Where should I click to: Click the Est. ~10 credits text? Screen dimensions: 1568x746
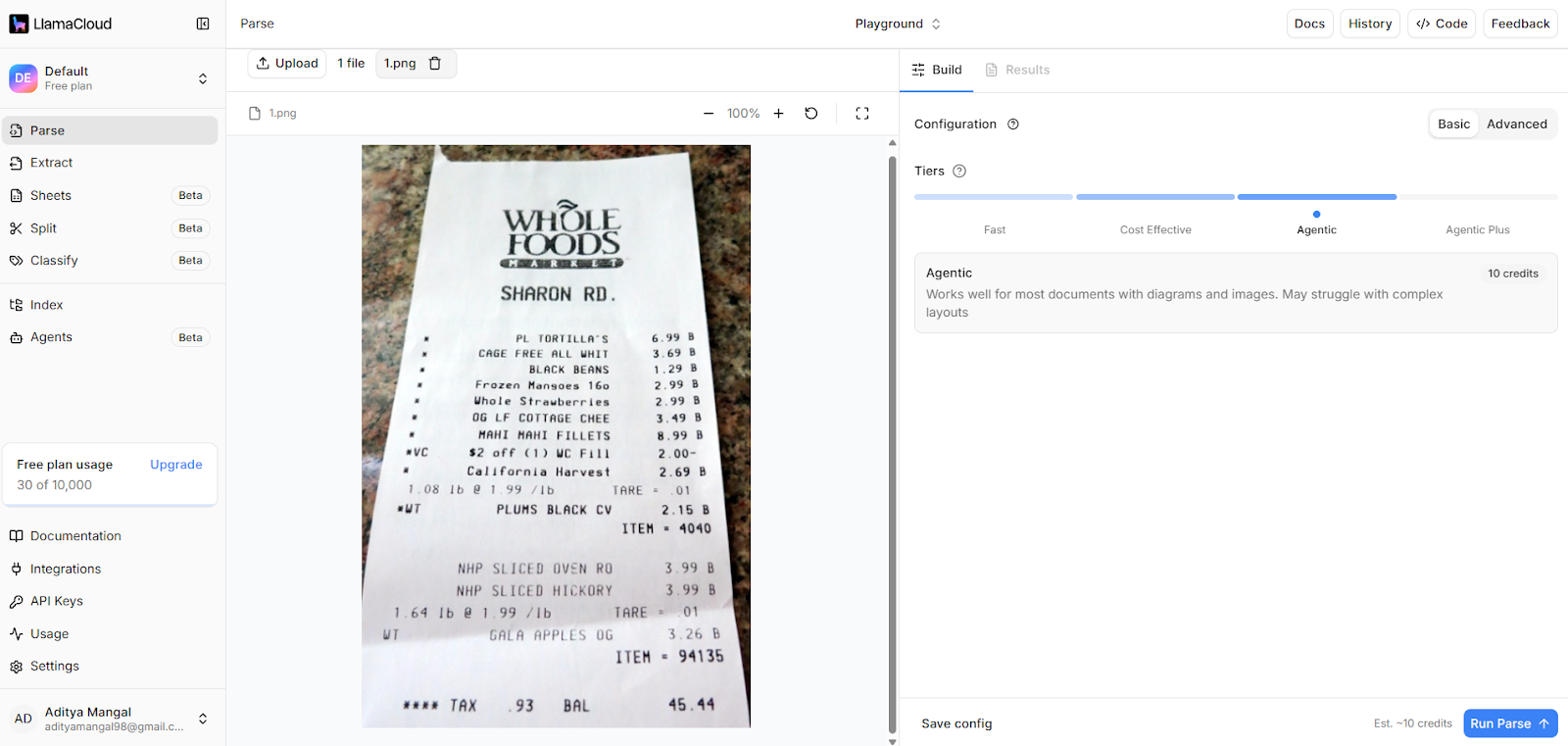pyautogui.click(x=1412, y=723)
